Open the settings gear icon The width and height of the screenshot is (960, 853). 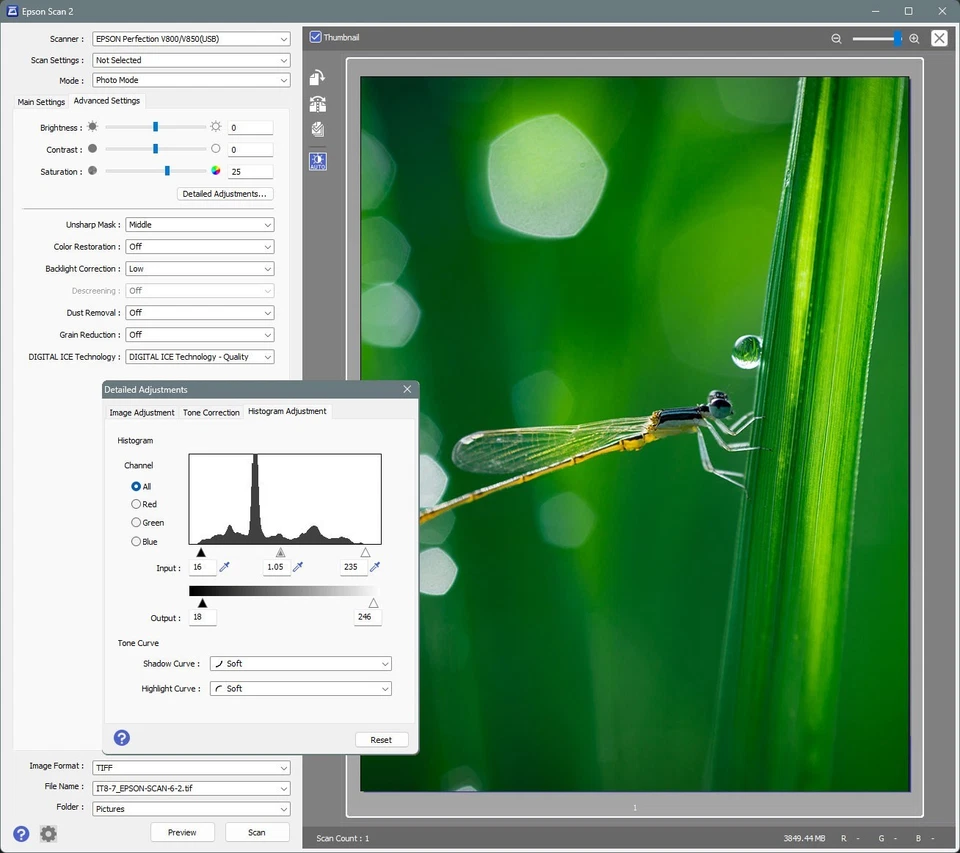48,833
